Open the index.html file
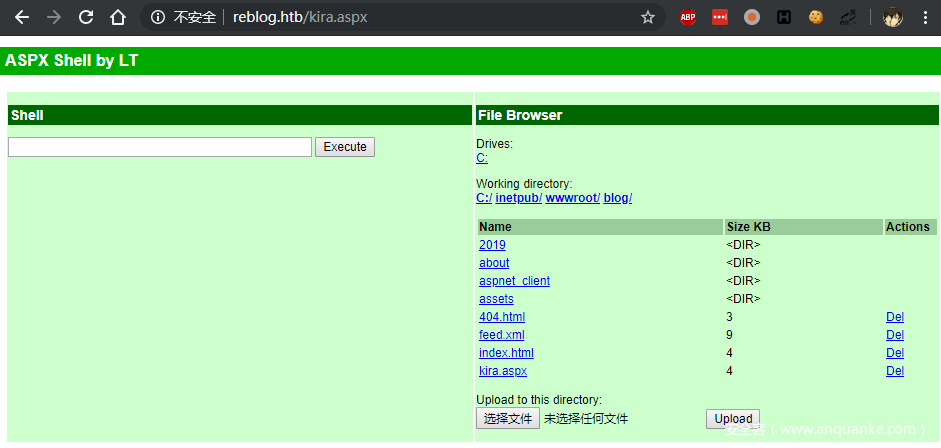The width and height of the screenshot is (941, 448). (507, 353)
